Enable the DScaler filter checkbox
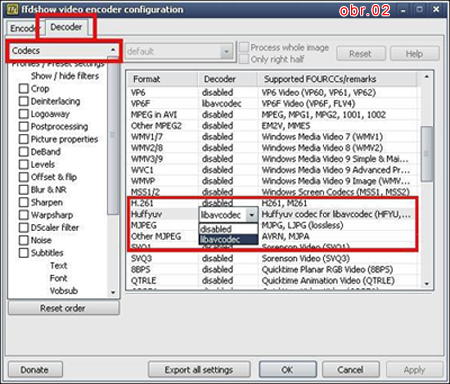Image resolution: width=450 pixels, height=384 pixels. [24, 228]
